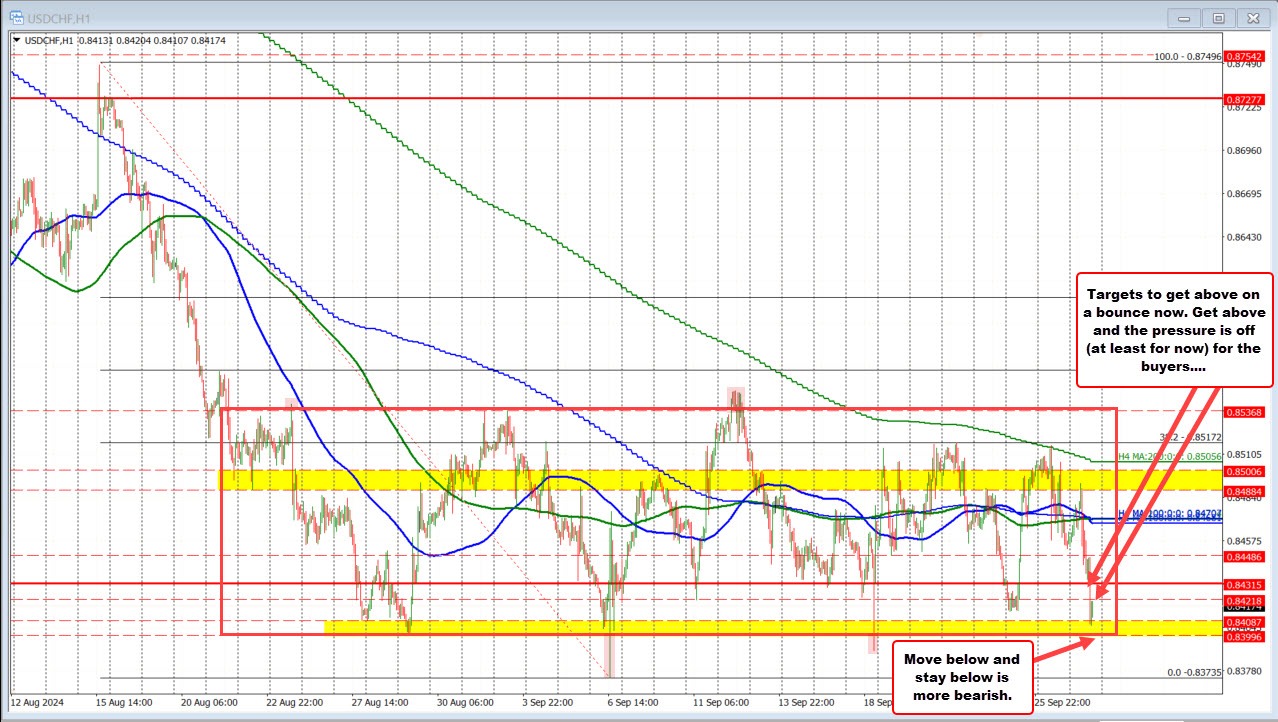Click the 'Move below and stay below' annotation
The width and height of the screenshot is (1278, 722).
pos(961,676)
